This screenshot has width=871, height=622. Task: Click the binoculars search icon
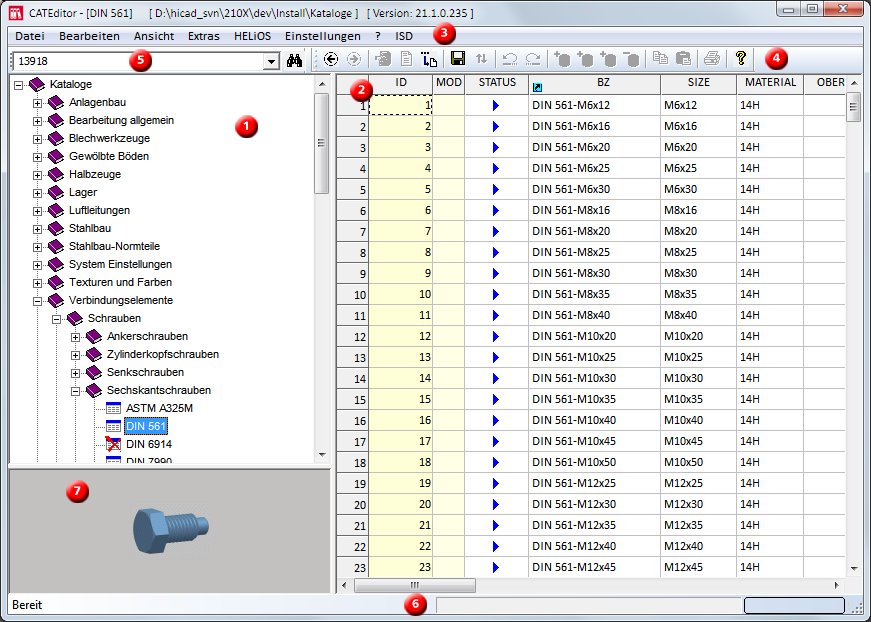(x=295, y=60)
